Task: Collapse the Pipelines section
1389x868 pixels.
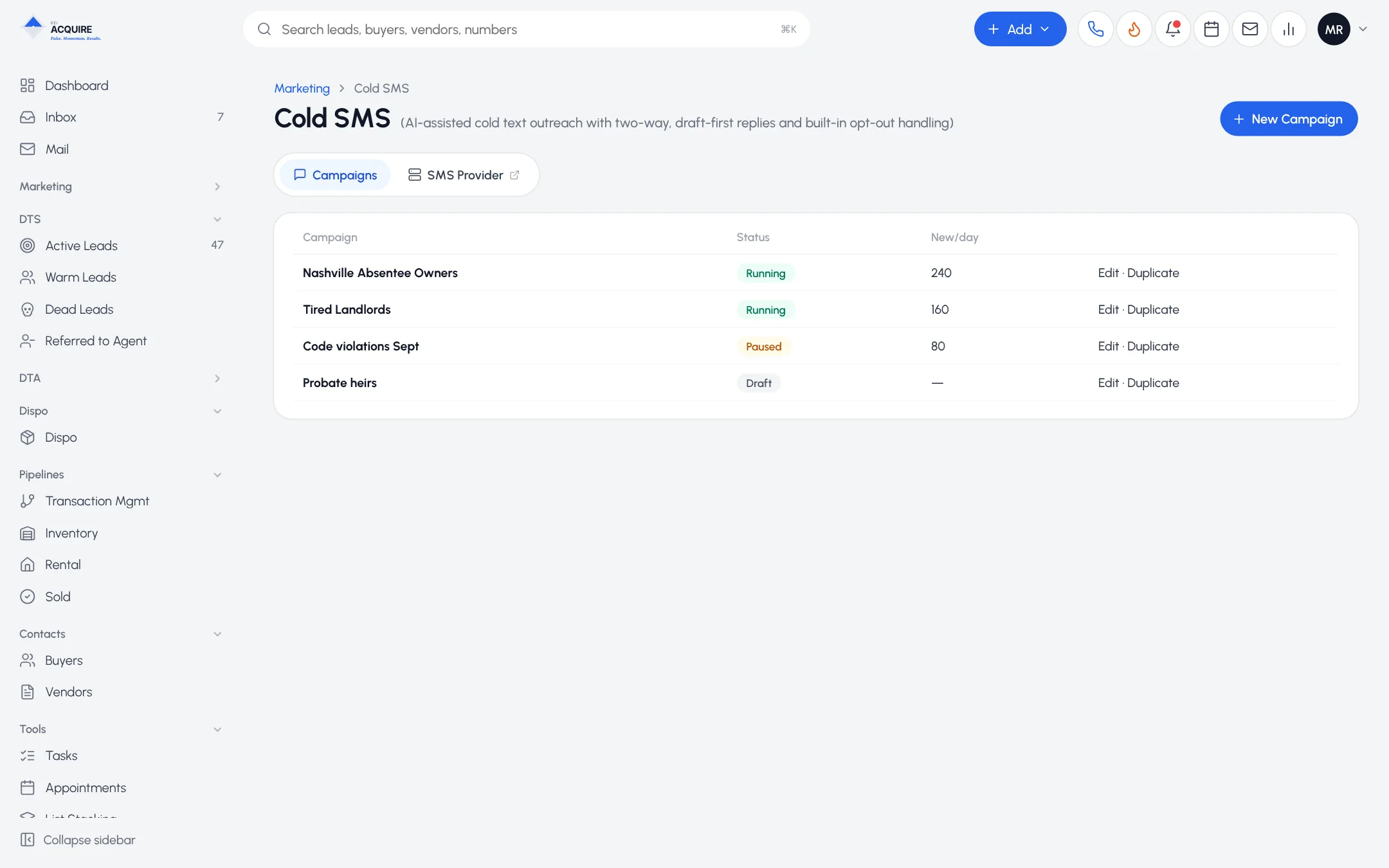Action: pyautogui.click(x=122, y=475)
